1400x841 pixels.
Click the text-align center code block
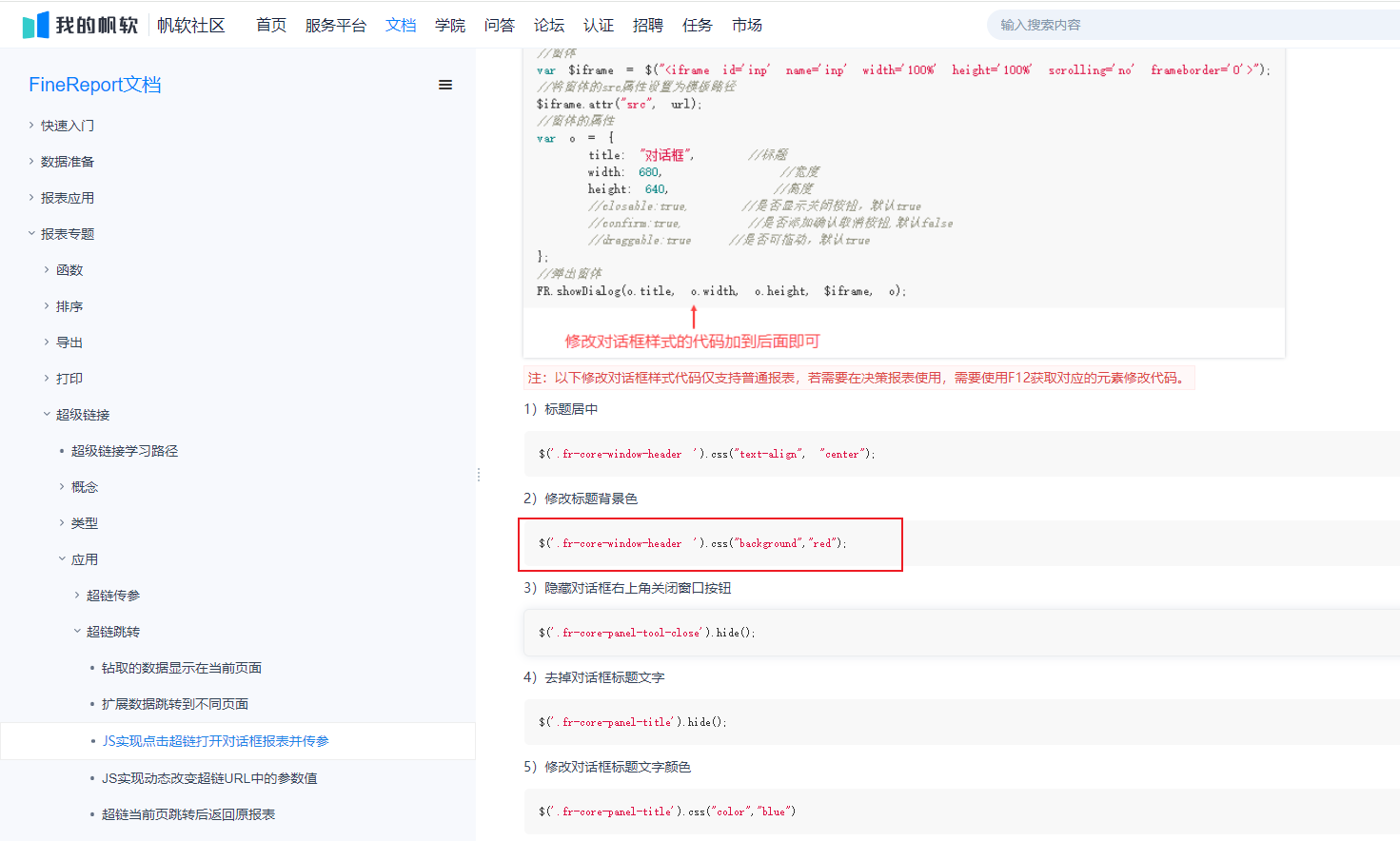[x=961, y=454]
